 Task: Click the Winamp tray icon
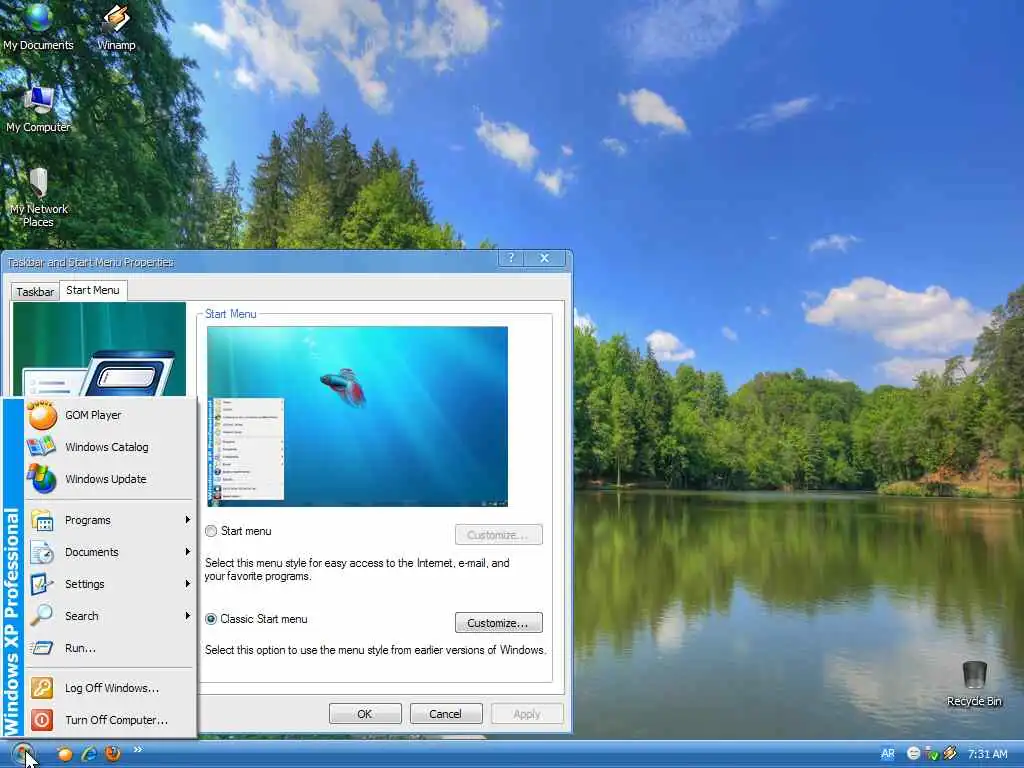coord(950,754)
